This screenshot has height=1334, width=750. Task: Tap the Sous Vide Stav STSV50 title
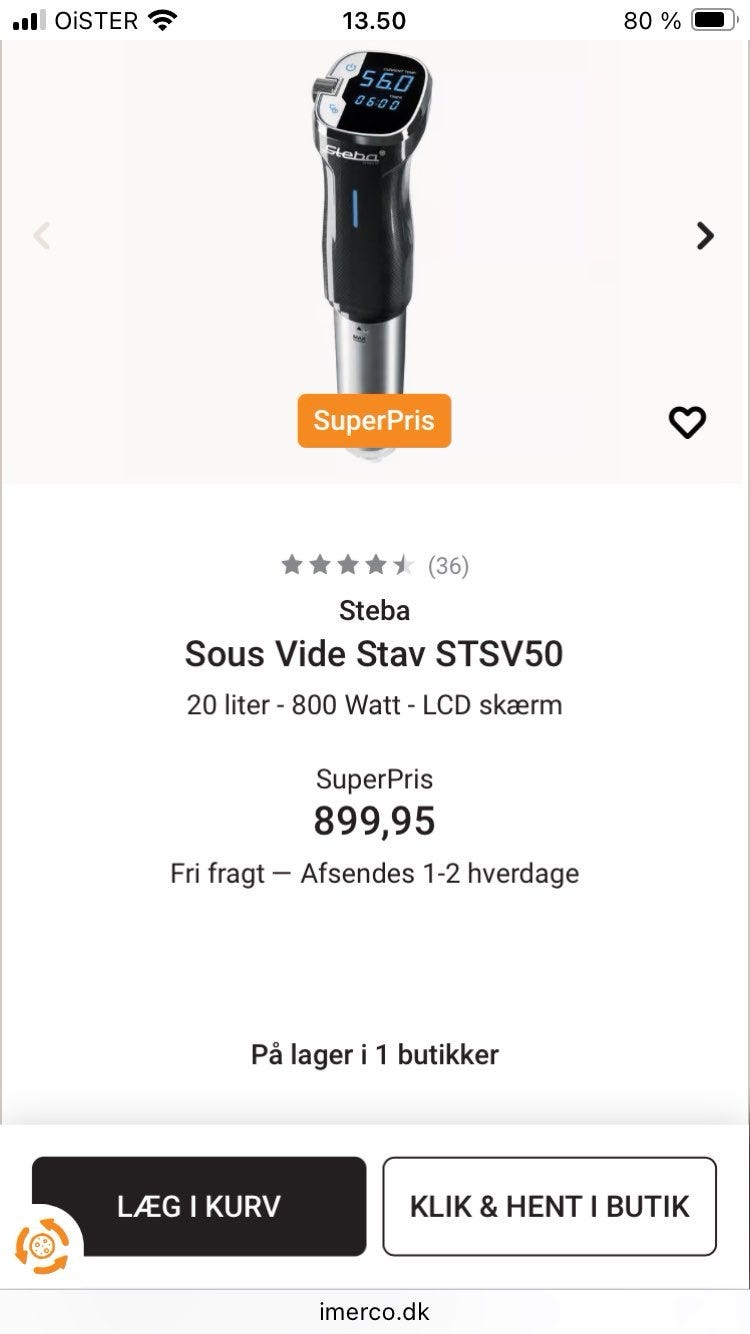coord(374,654)
